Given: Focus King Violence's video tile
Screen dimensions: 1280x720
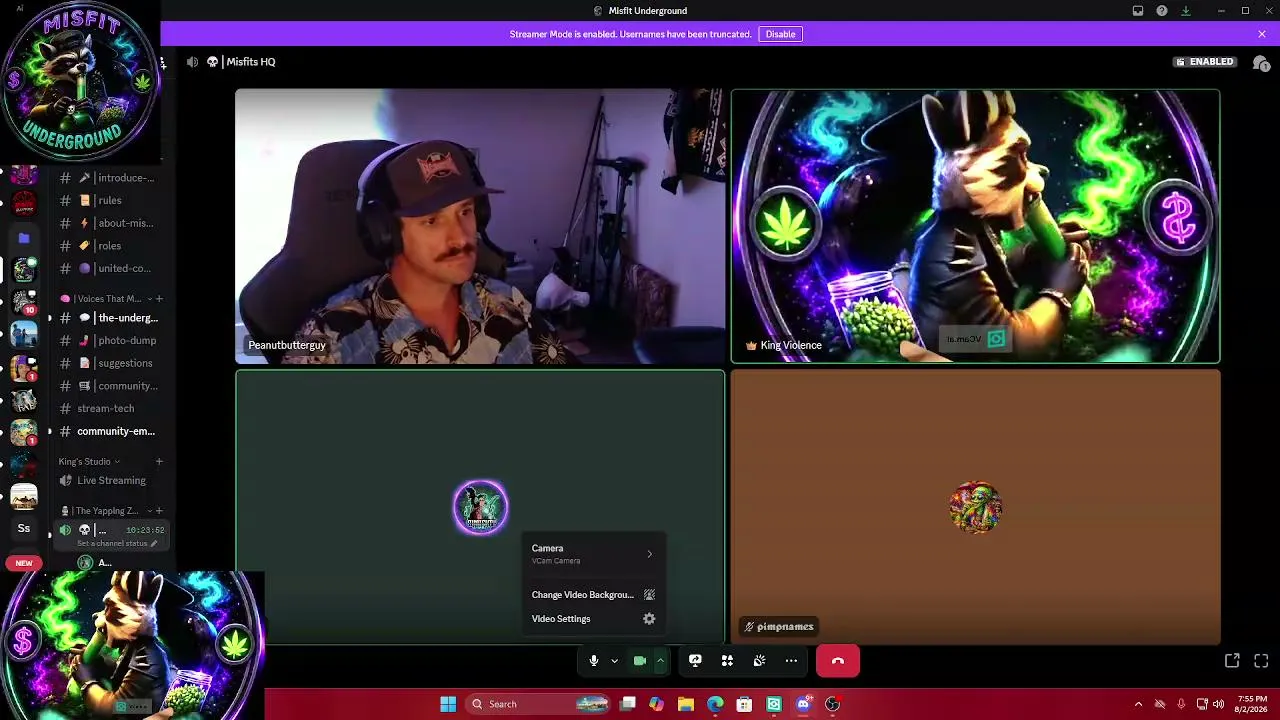Looking at the screenshot, I should [975, 226].
